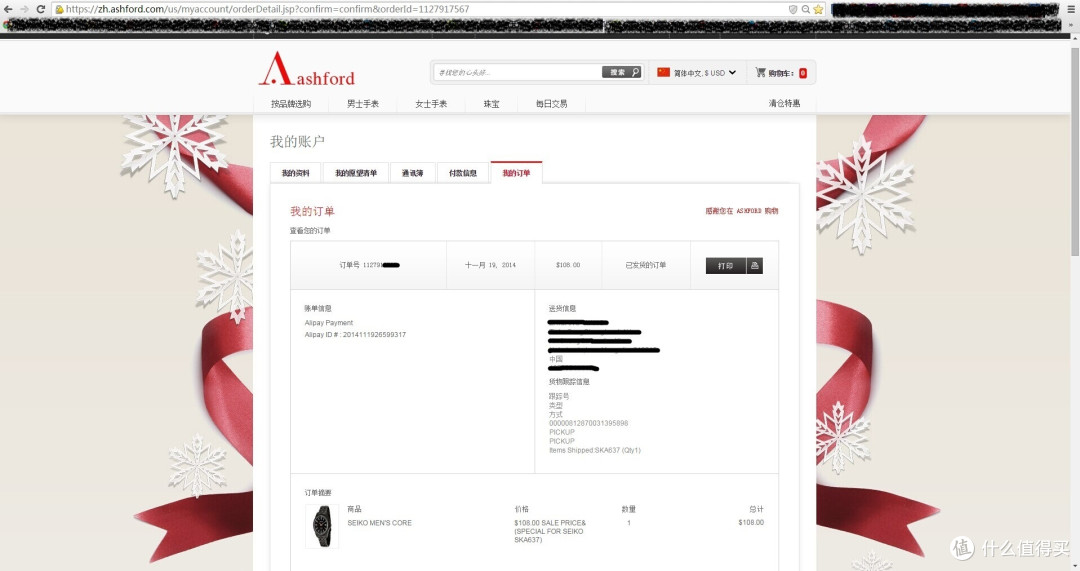Open 按品牌选购 menu

(291, 104)
